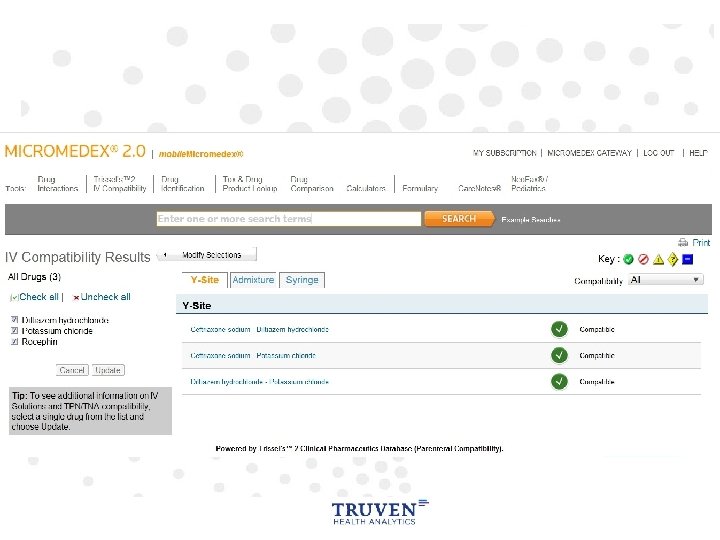Open the Help link
The width and height of the screenshot is (720, 540).
(698, 153)
